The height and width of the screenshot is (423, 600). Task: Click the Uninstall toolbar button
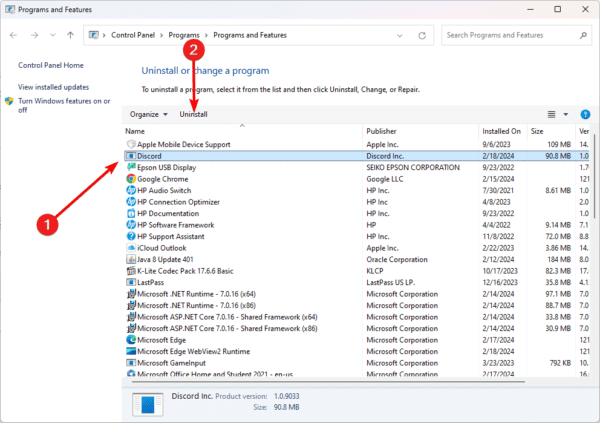(x=194, y=114)
